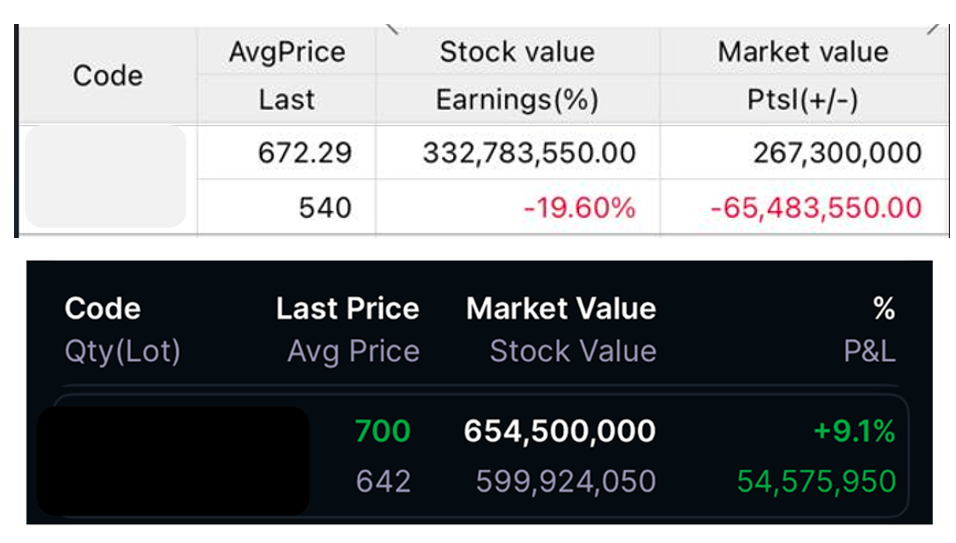Viewport: 956px width, 543px height.
Task: Click the 267,300,000 market value
Action: pyautogui.click(x=836, y=153)
